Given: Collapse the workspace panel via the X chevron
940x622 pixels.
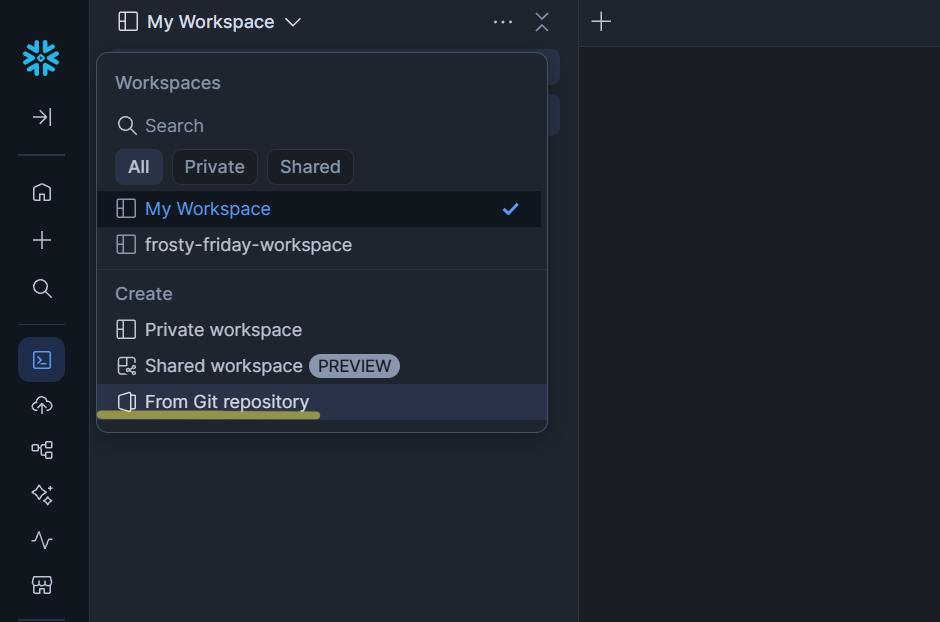Looking at the screenshot, I should 542,21.
